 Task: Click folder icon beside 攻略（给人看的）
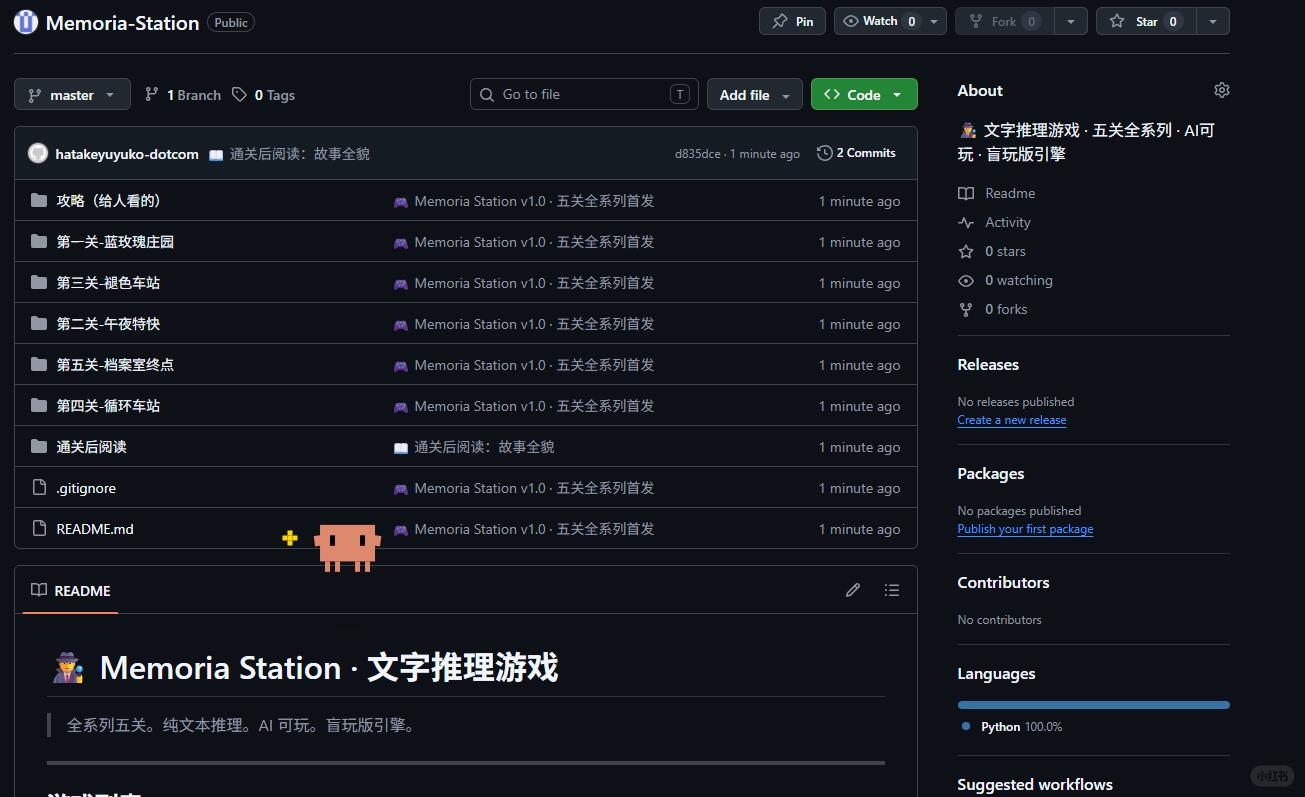(x=39, y=201)
